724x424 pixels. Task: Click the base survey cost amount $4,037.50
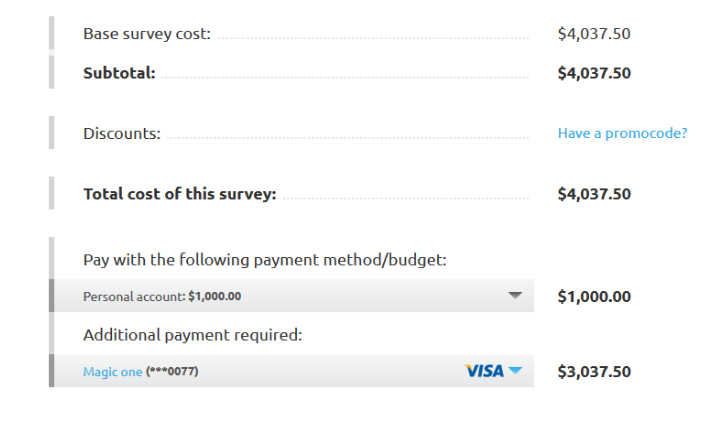(x=594, y=34)
